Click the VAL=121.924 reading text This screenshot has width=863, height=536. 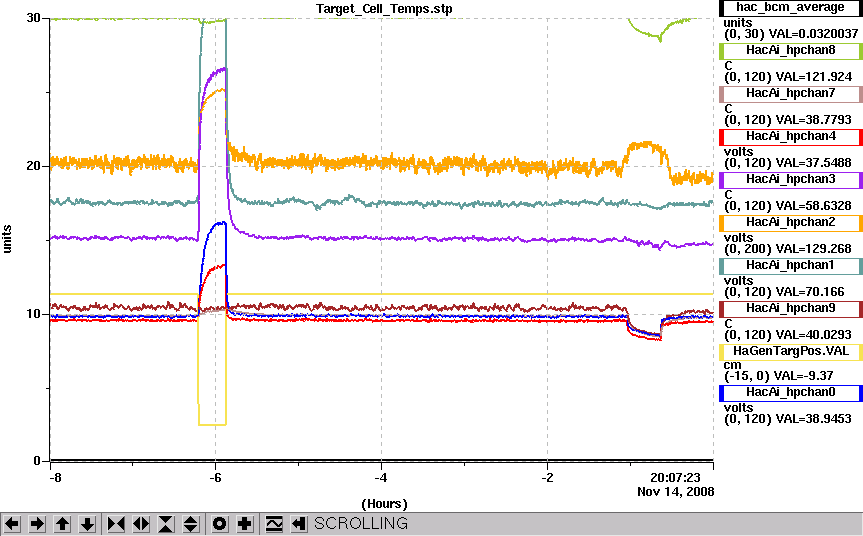click(x=813, y=77)
